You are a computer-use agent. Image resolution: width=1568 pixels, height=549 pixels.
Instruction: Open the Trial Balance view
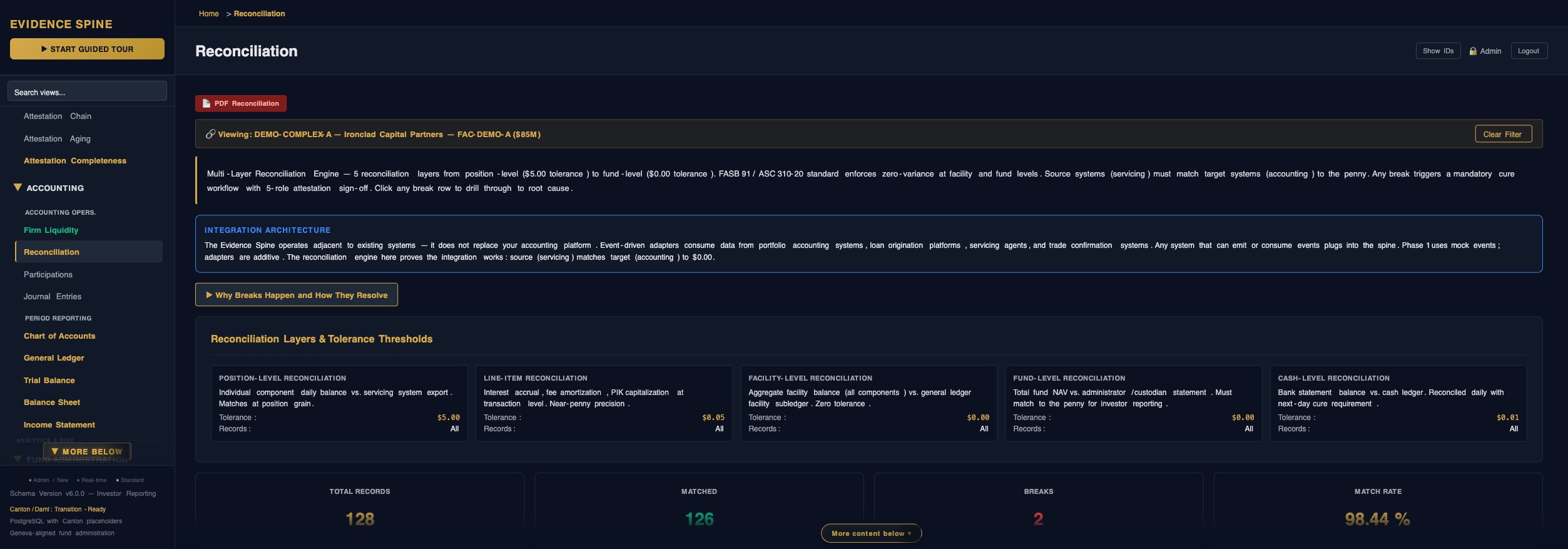click(x=49, y=381)
